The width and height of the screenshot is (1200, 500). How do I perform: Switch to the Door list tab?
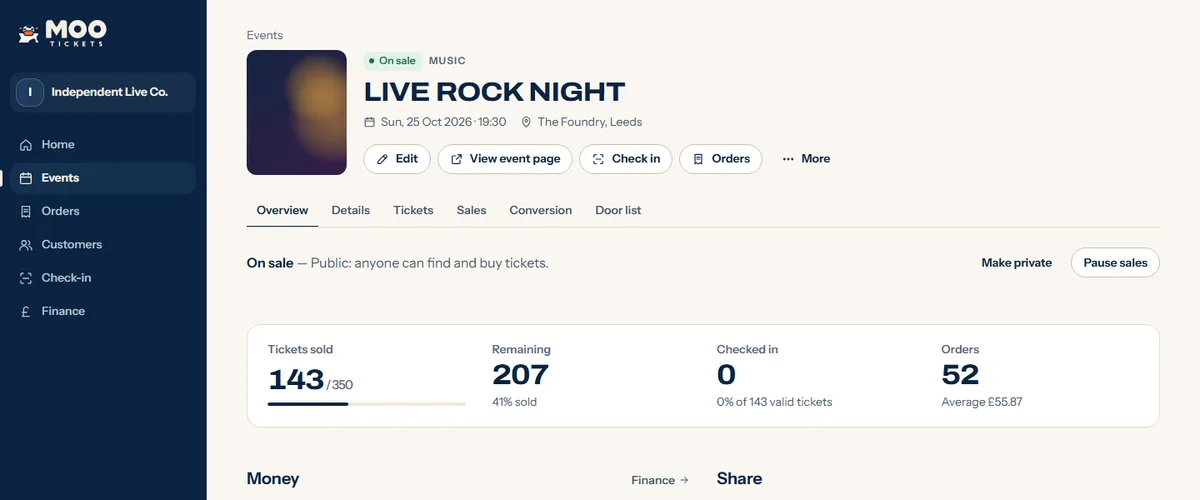(x=618, y=210)
